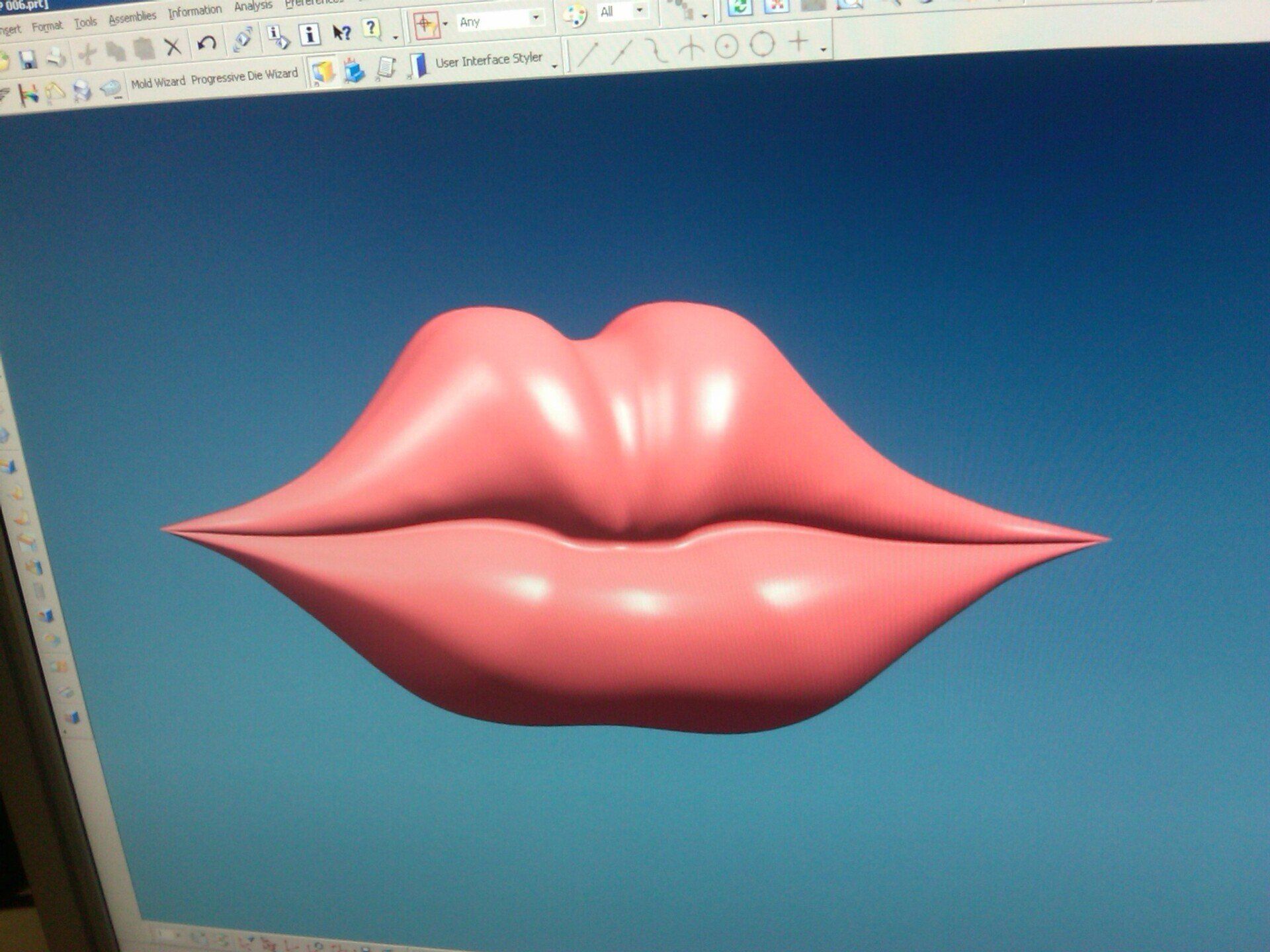This screenshot has height=952, width=1270.
Task: Click the Print icon
Action: pos(57,58)
